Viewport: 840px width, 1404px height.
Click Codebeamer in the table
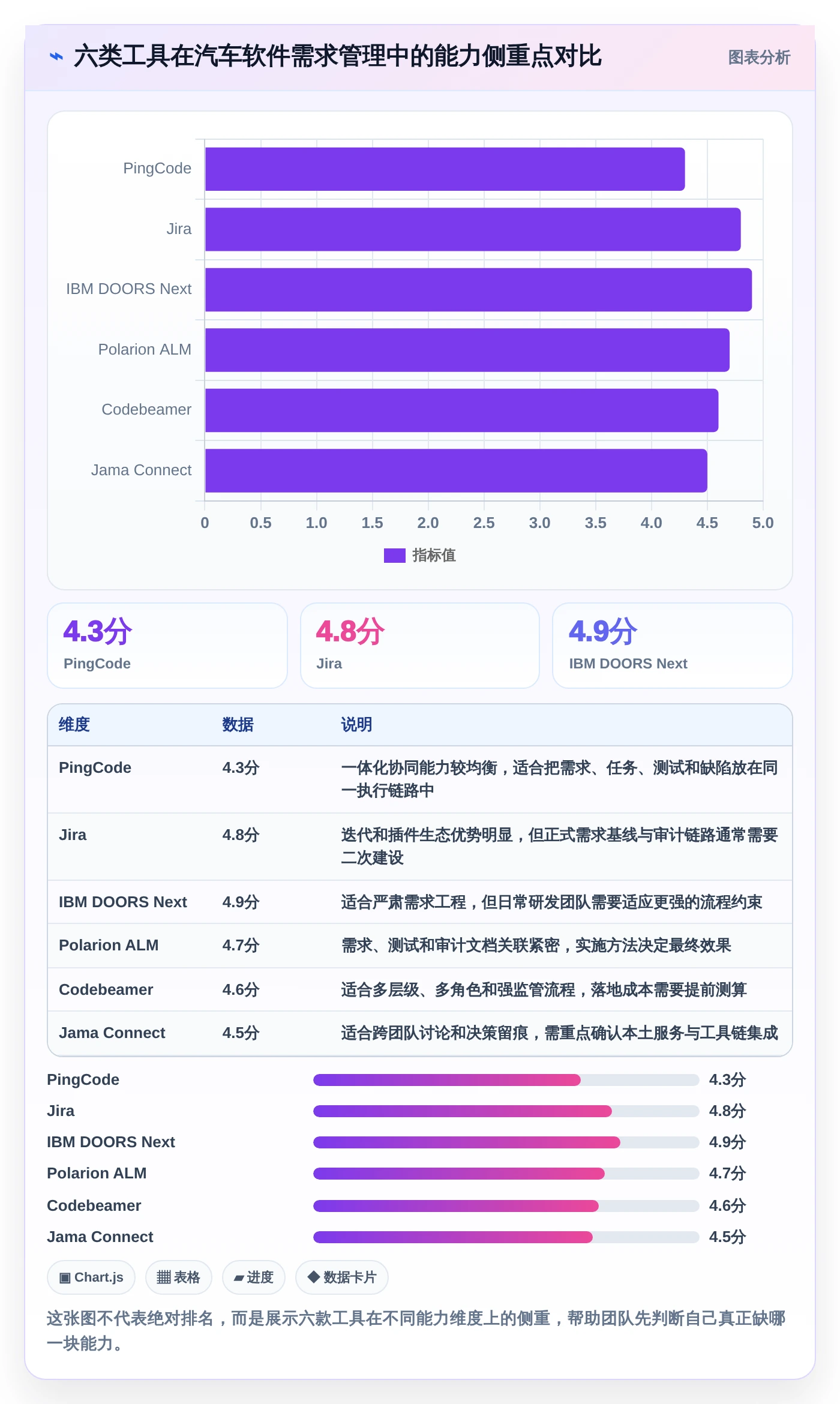(x=106, y=990)
